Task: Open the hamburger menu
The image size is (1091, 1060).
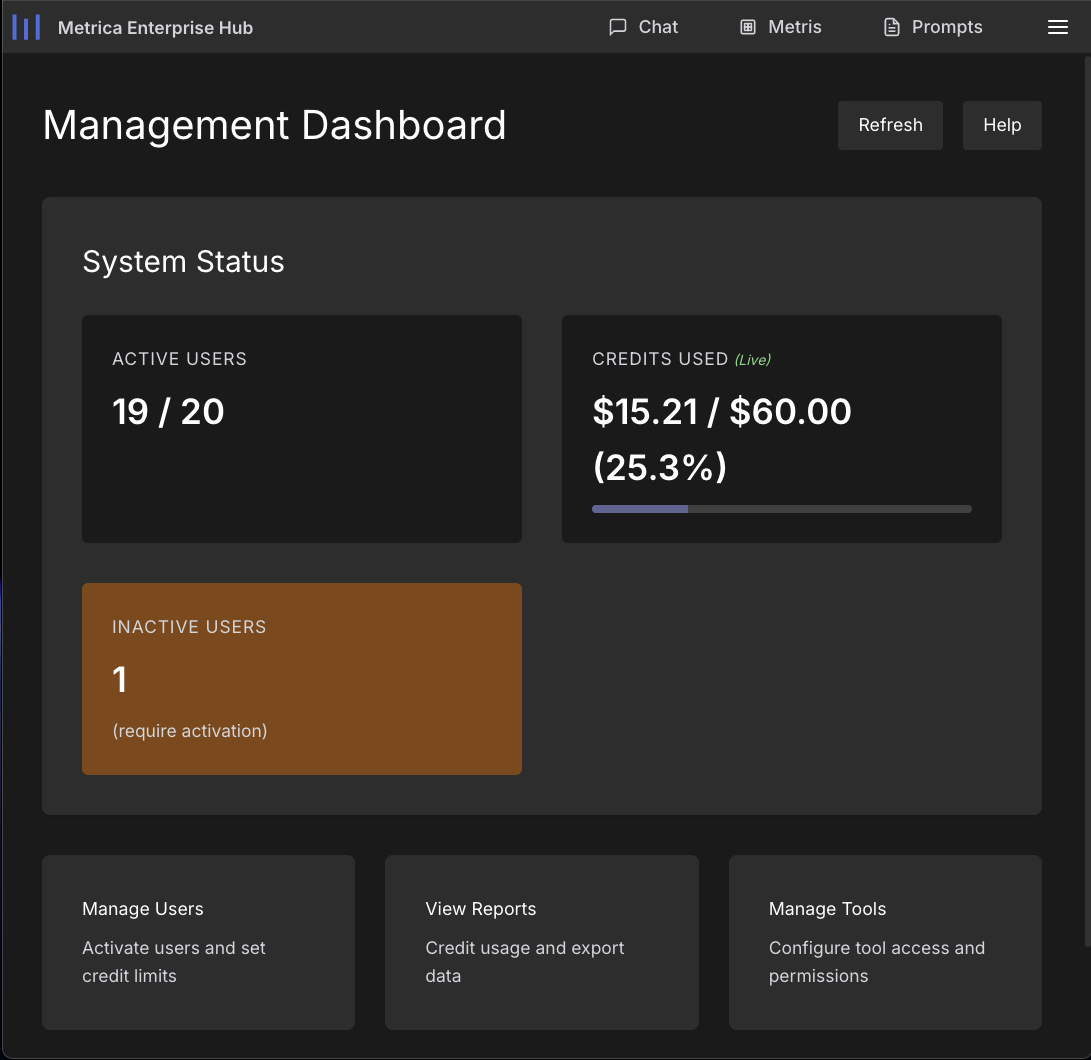Action: click(x=1058, y=27)
